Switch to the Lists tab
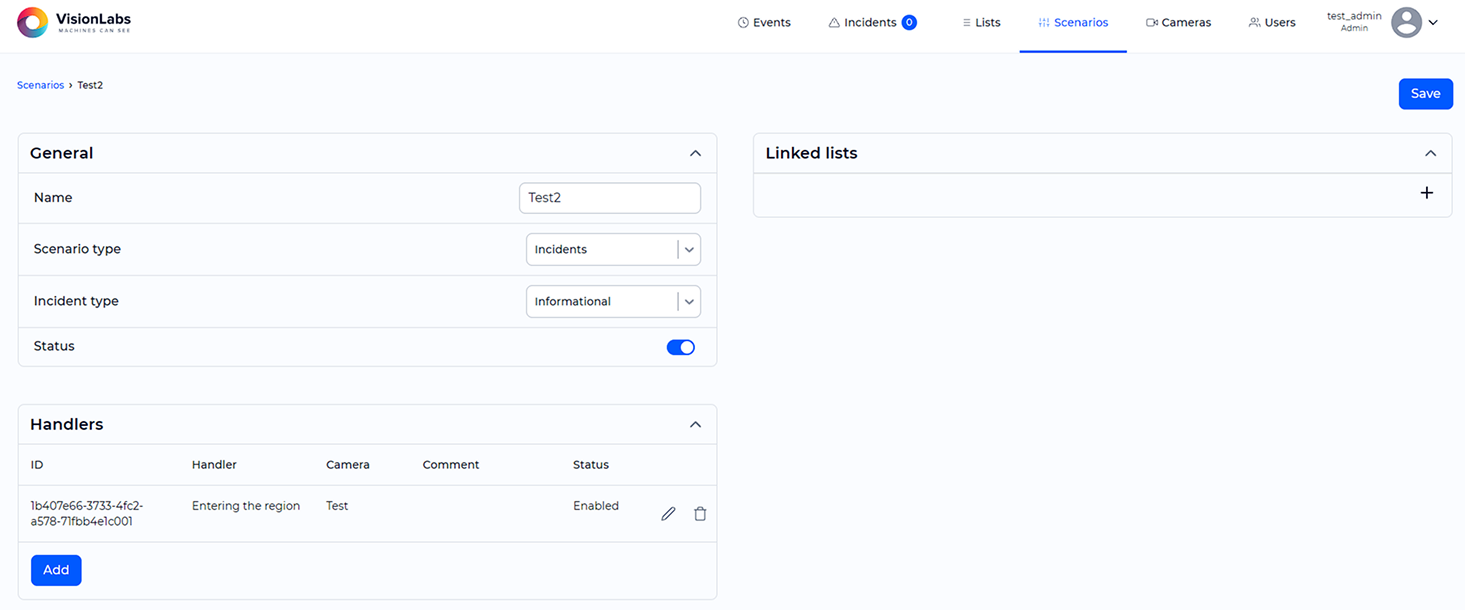Viewport: 1465px width, 610px height. tap(980, 23)
